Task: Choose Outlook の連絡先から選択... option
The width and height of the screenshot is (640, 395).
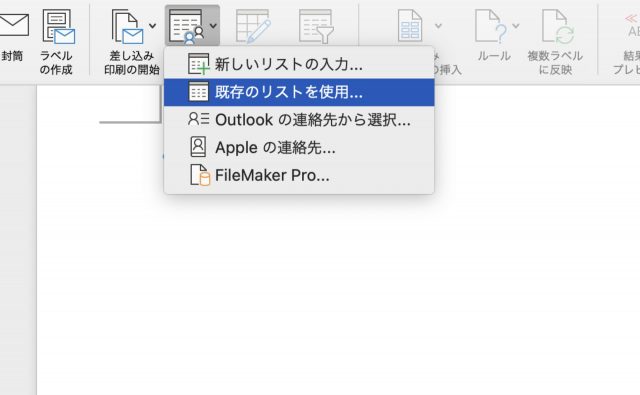Action: 299,120
